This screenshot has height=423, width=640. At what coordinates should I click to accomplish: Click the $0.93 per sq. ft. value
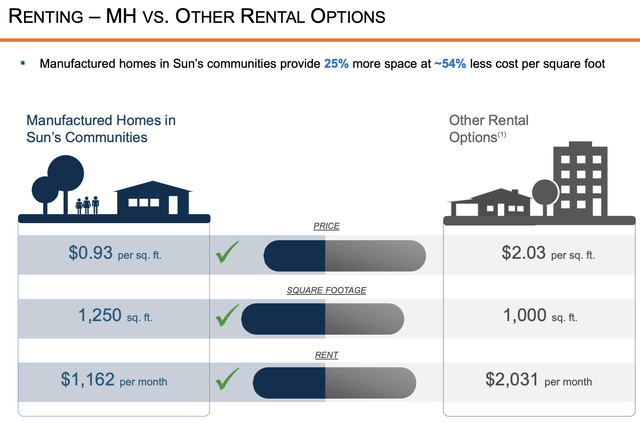point(115,254)
